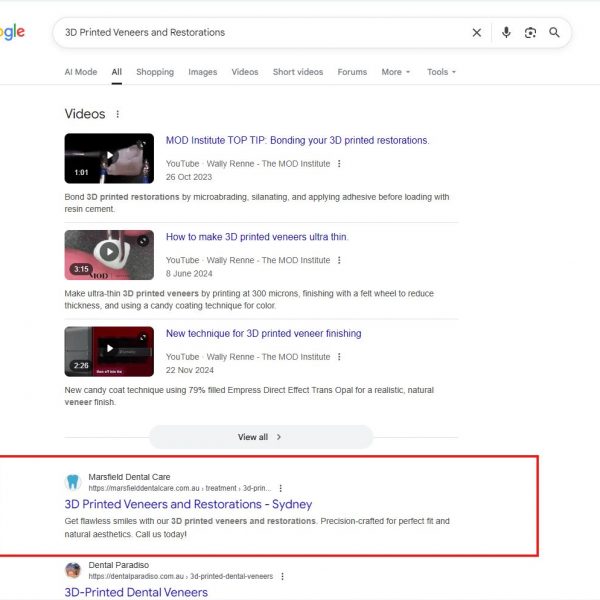Image resolution: width=600 pixels, height=600 pixels.
Task: Open 3D Printed Veneers and Restorations - Sydney link
Action: tap(188, 504)
